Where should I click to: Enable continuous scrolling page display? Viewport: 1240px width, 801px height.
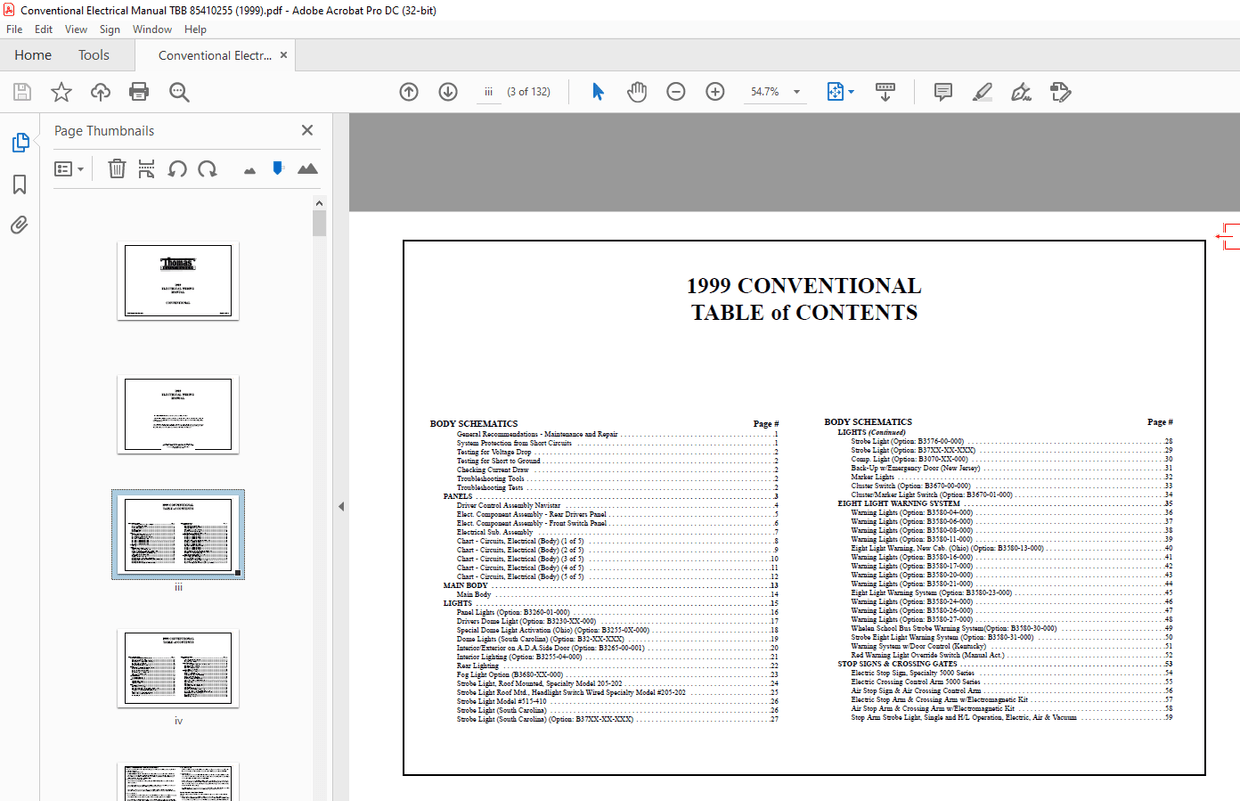pyautogui.click(x=884, y=91)
